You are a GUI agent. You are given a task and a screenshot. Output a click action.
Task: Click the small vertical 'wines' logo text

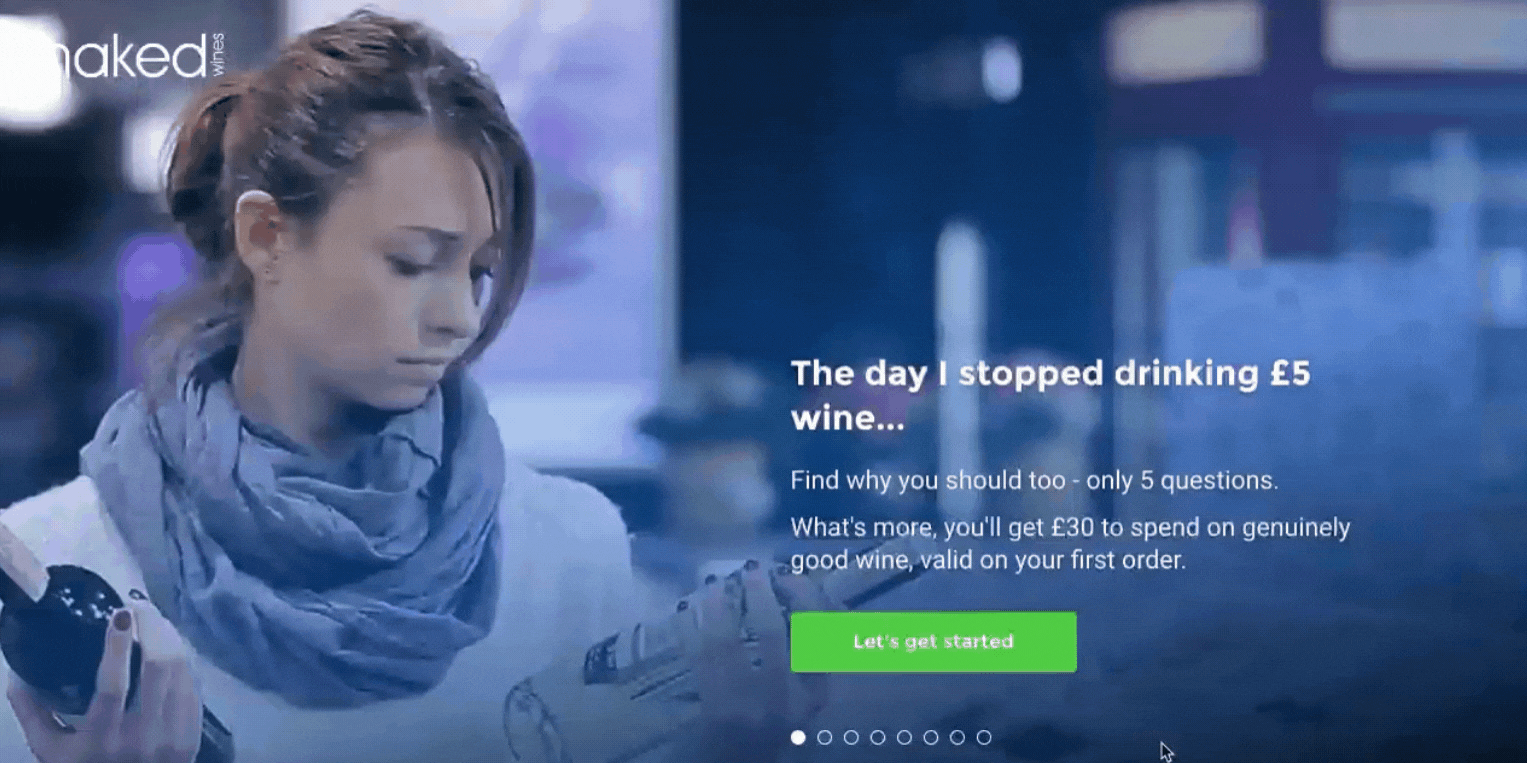click(x=217, y=53)
